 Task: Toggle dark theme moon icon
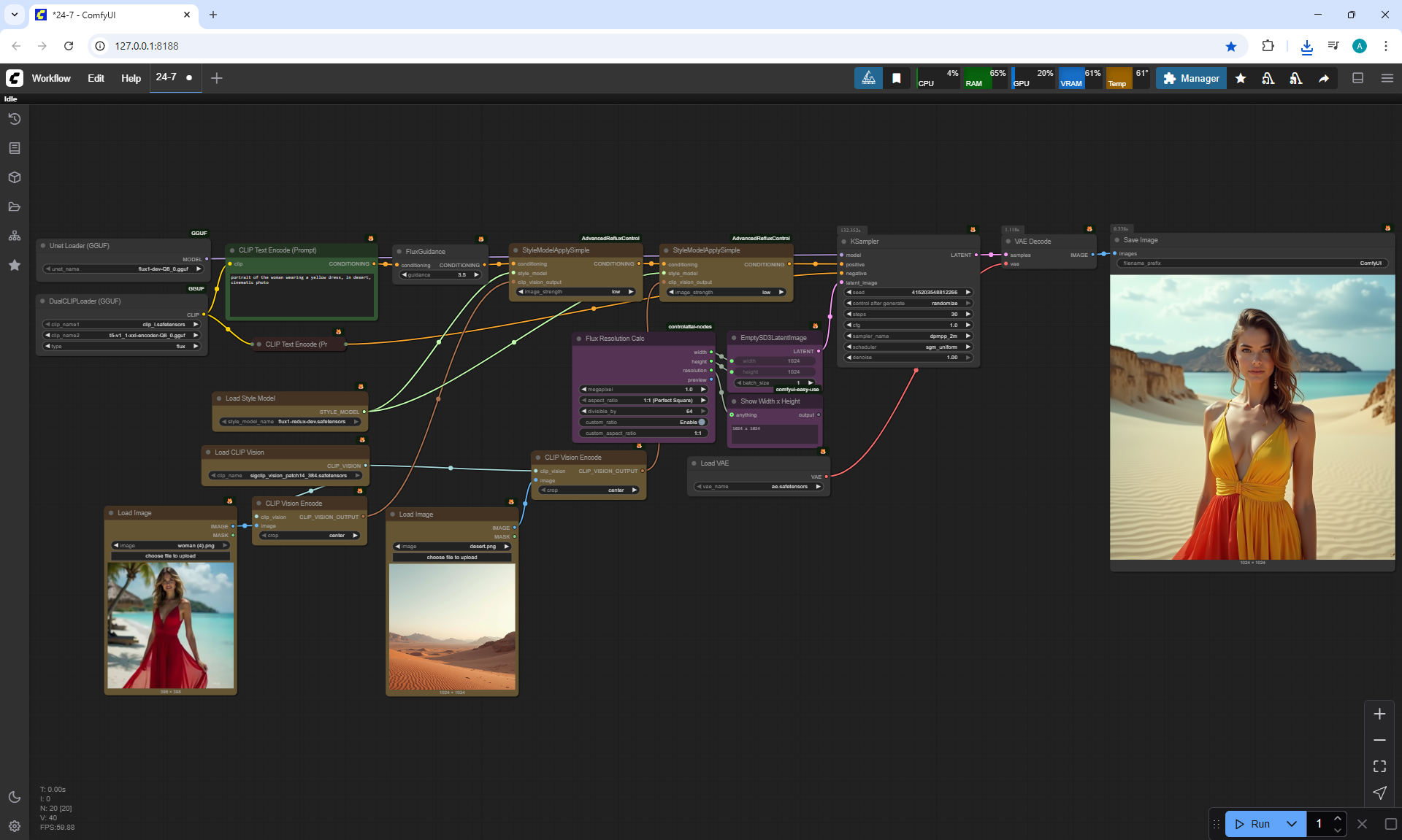coord(14,797)
